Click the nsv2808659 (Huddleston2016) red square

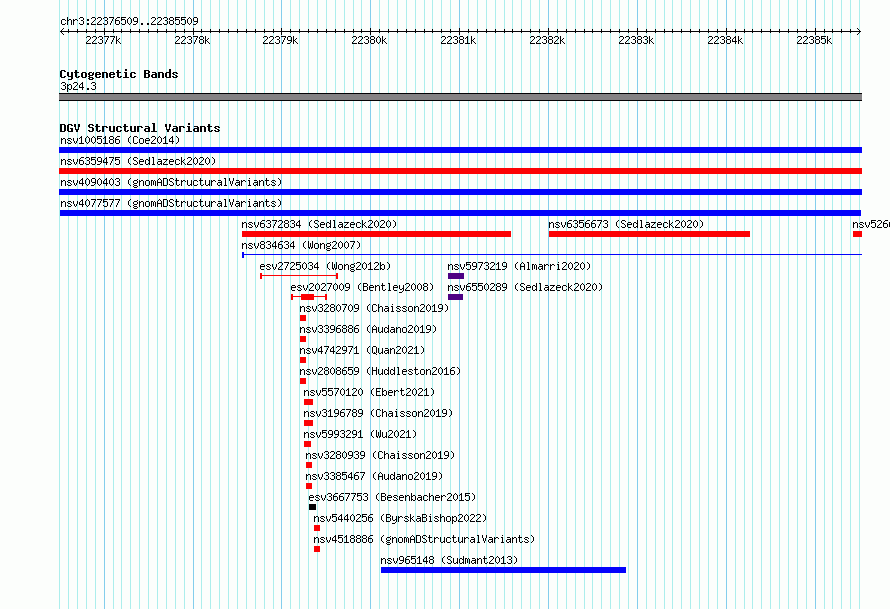[303, 381]
